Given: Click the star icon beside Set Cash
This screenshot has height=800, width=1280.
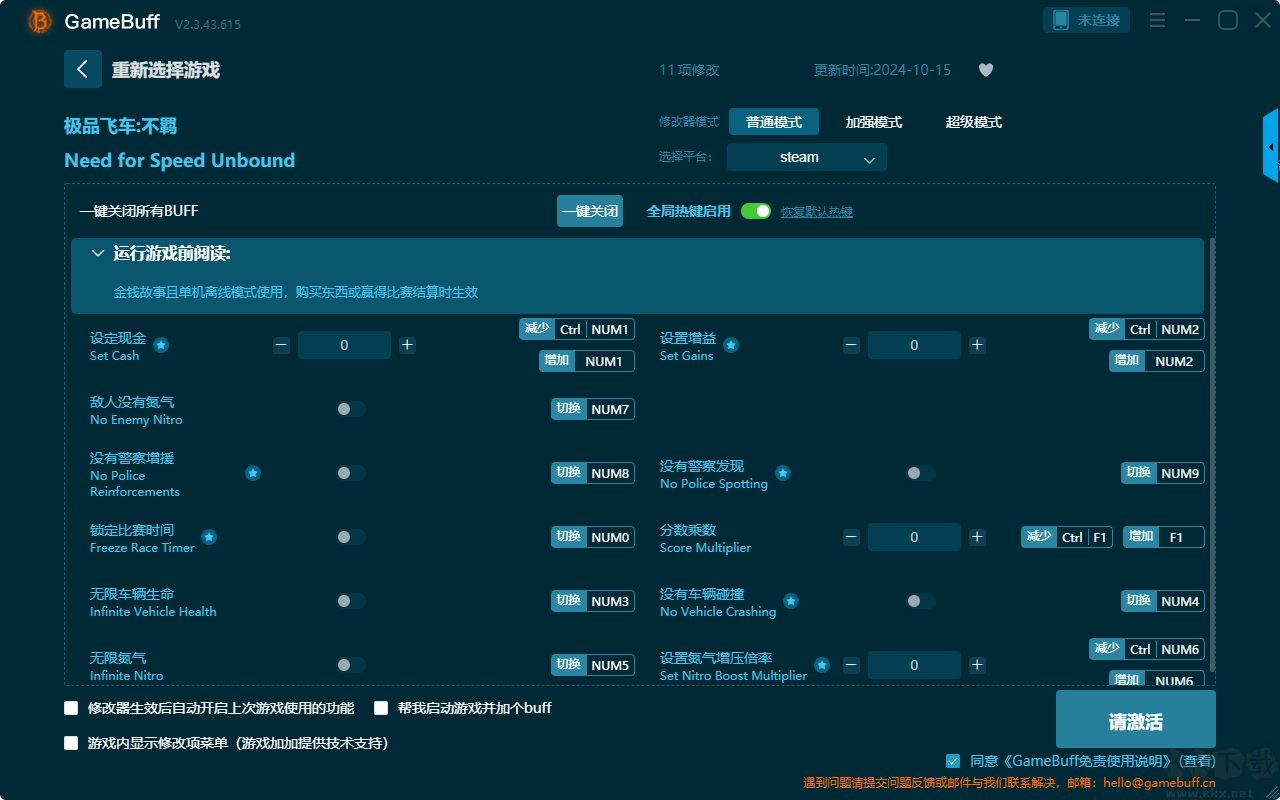Looking at the screenshot, I should 161,345.
